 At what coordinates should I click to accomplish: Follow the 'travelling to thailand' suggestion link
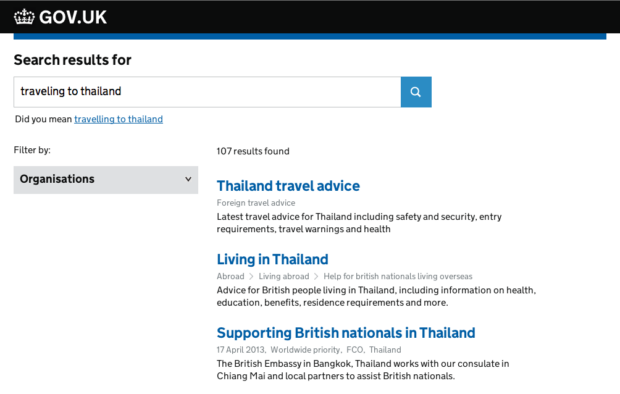[x=119, y=119]
